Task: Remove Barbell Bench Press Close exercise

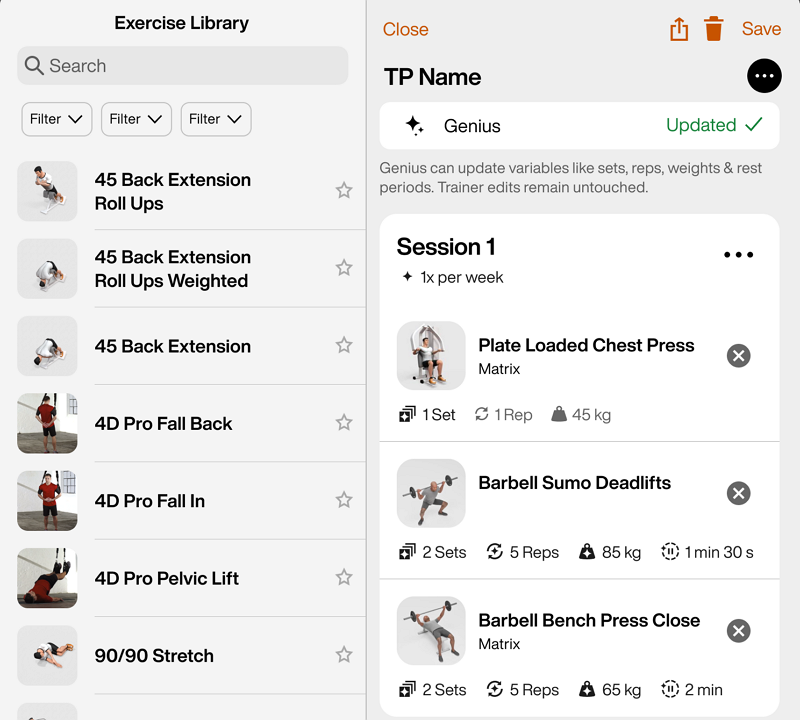Action: click(738, 630)
